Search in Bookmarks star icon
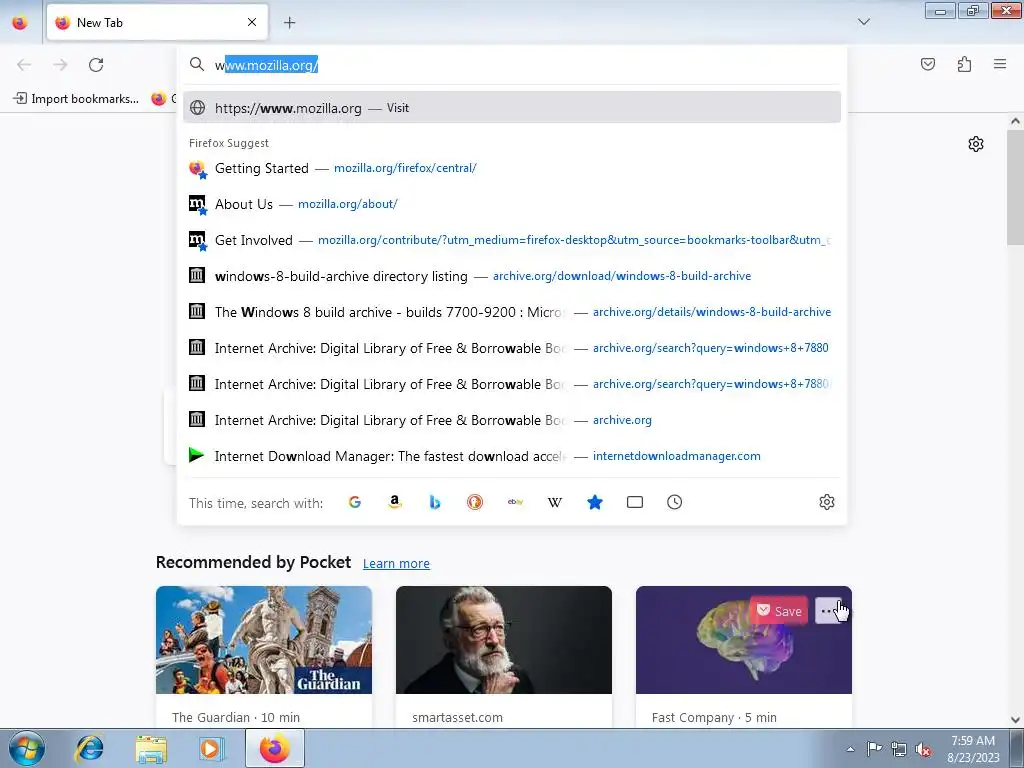This screenshot has height=768, width=1024. coord(595,502)
